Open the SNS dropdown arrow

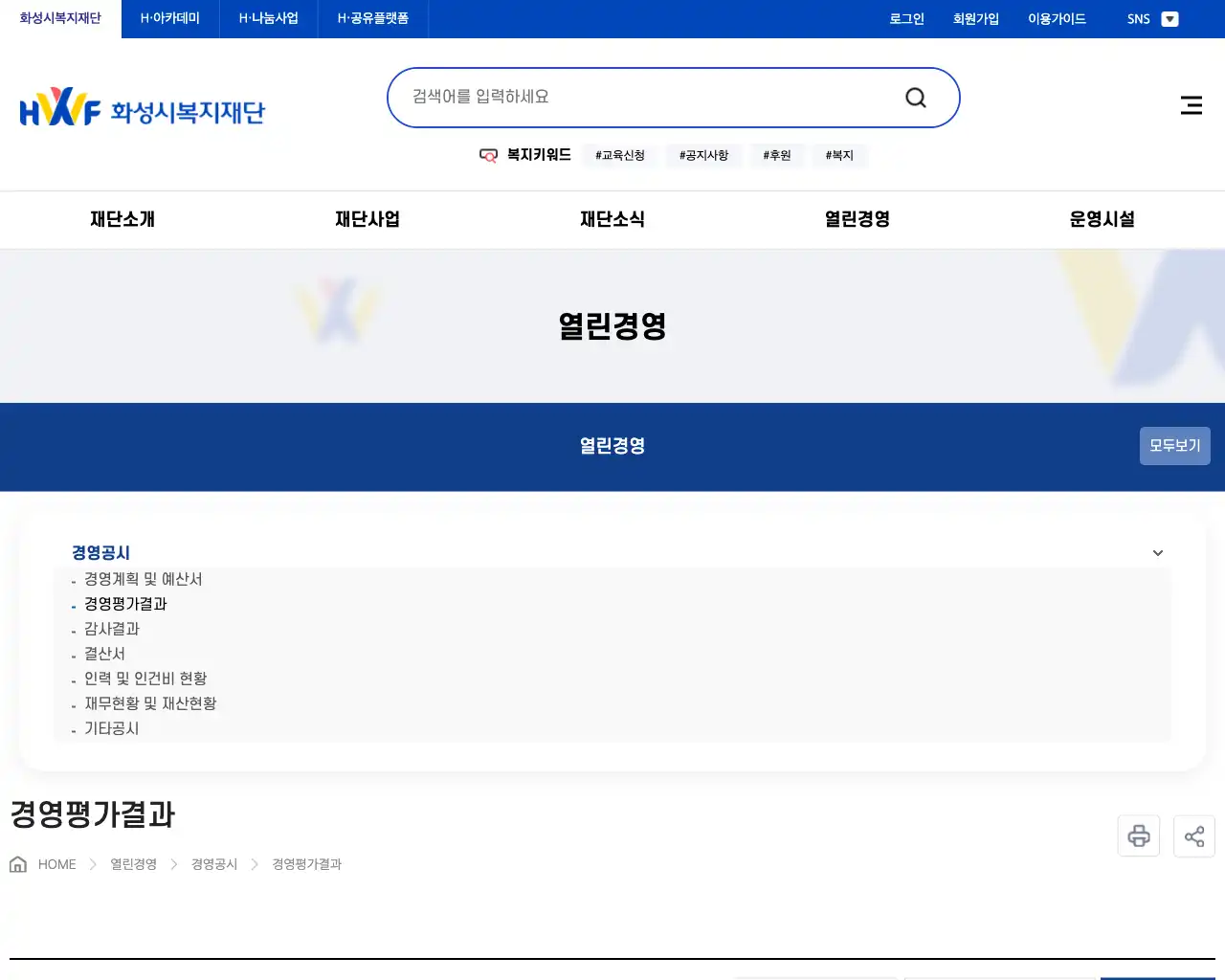tap(1169, 18)
